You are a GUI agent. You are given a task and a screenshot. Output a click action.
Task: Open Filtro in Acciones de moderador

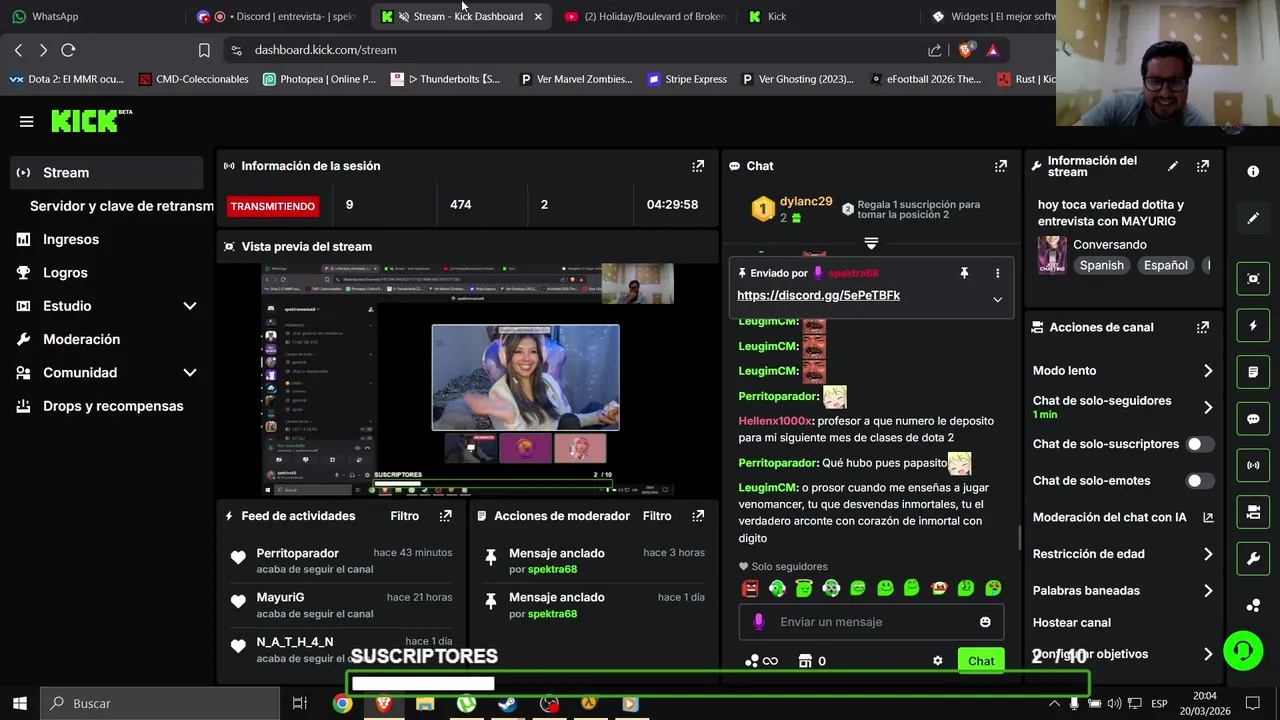pyautogui.click(x=657, y=516)
